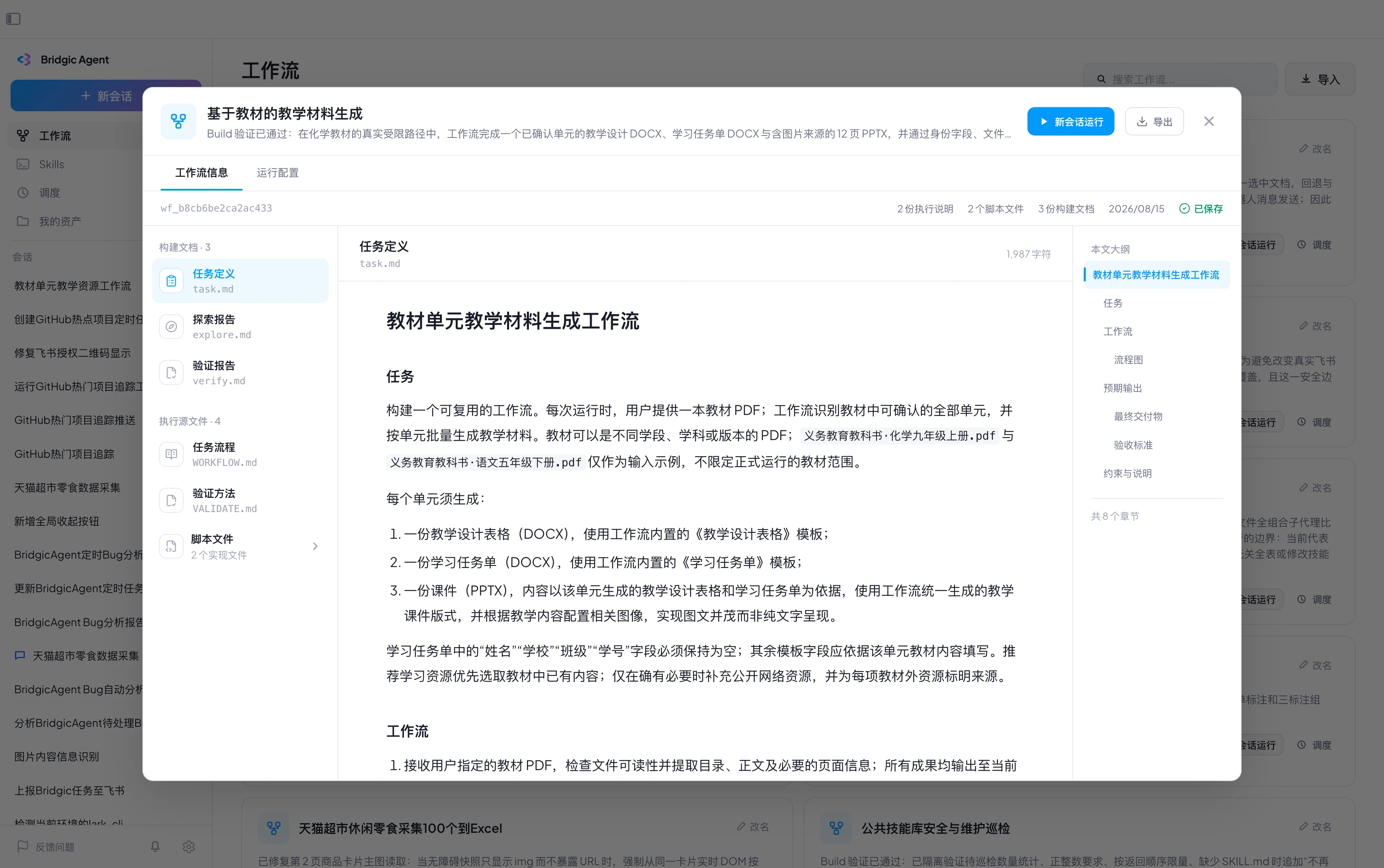Switch to 运行配置 tab
This screenshot has width=1384, height=868.
[x=277, y=173]
